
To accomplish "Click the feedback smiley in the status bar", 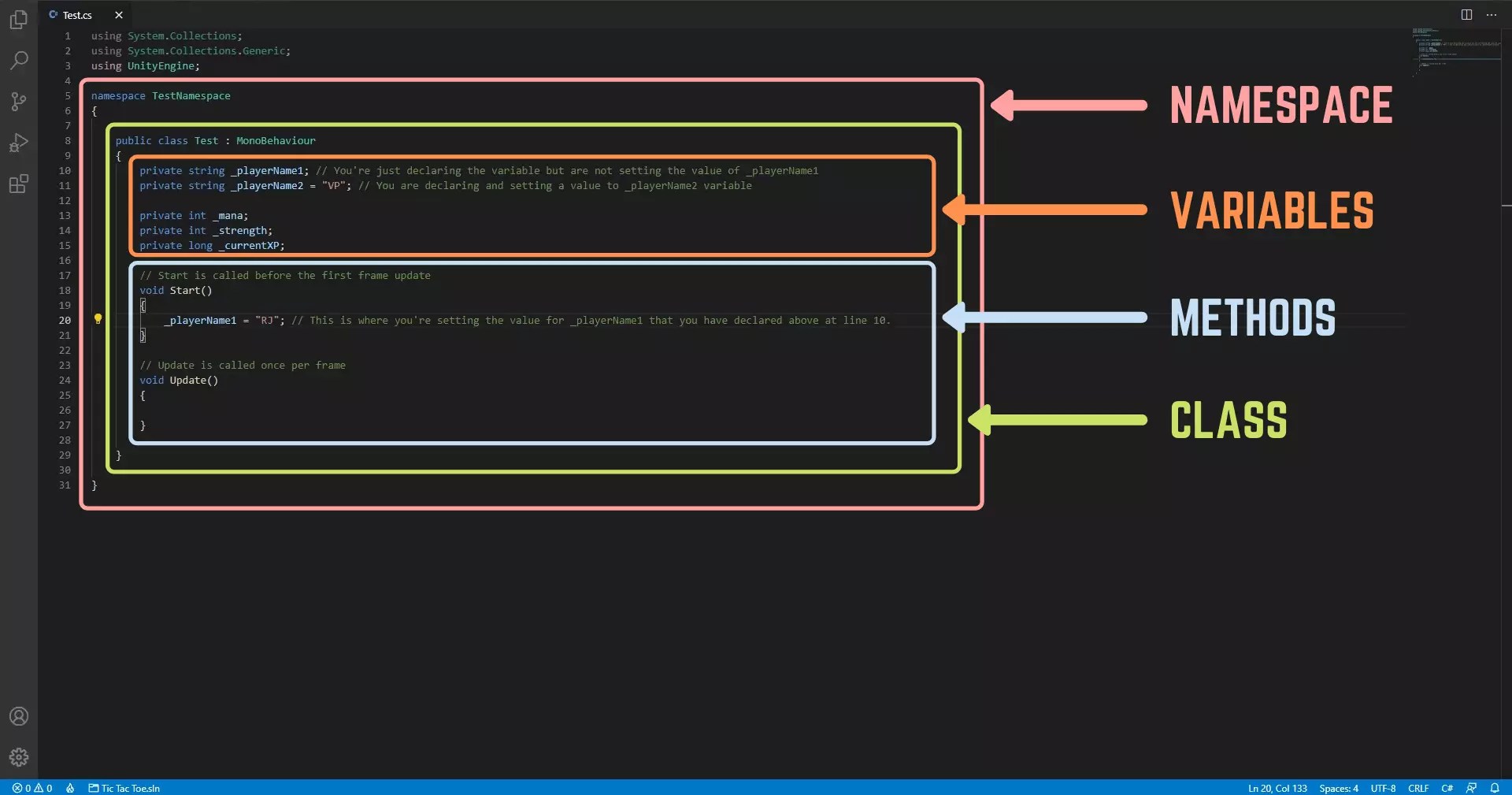I will tap(1472, 788).
